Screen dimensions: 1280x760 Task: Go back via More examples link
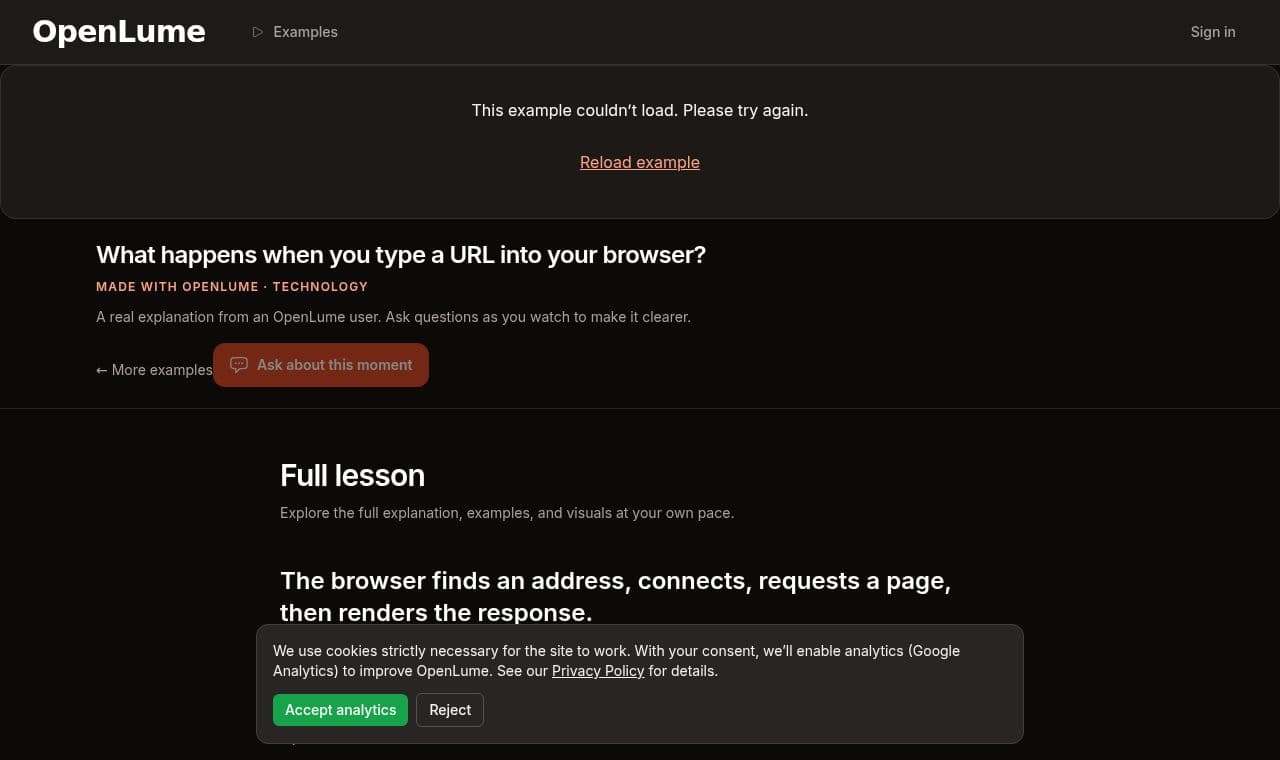tap(154, 370)
